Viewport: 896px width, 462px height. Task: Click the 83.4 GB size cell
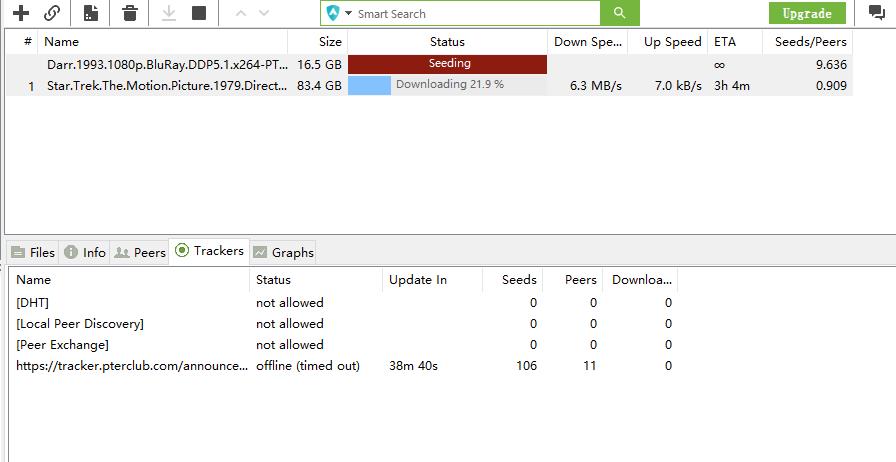coord(319,86)
